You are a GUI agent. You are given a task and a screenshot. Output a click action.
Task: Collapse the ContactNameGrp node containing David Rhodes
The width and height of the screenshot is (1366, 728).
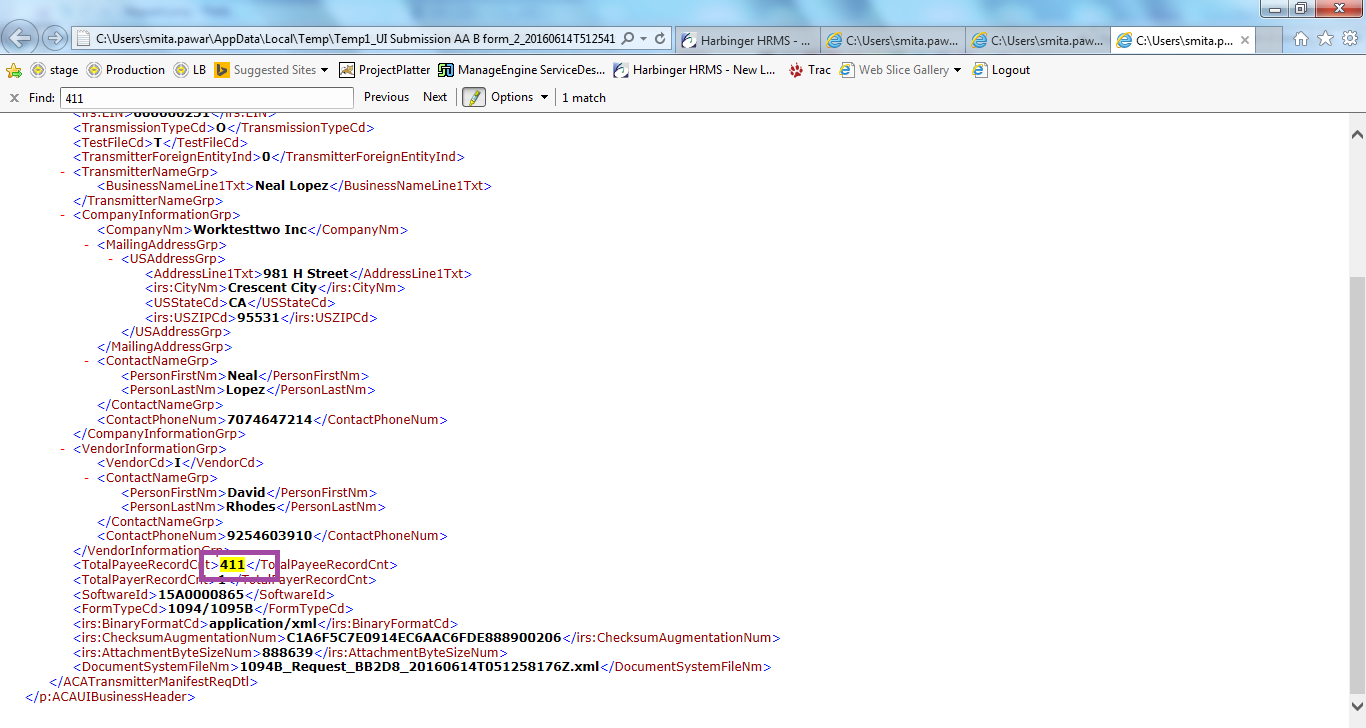click(86, 478)
